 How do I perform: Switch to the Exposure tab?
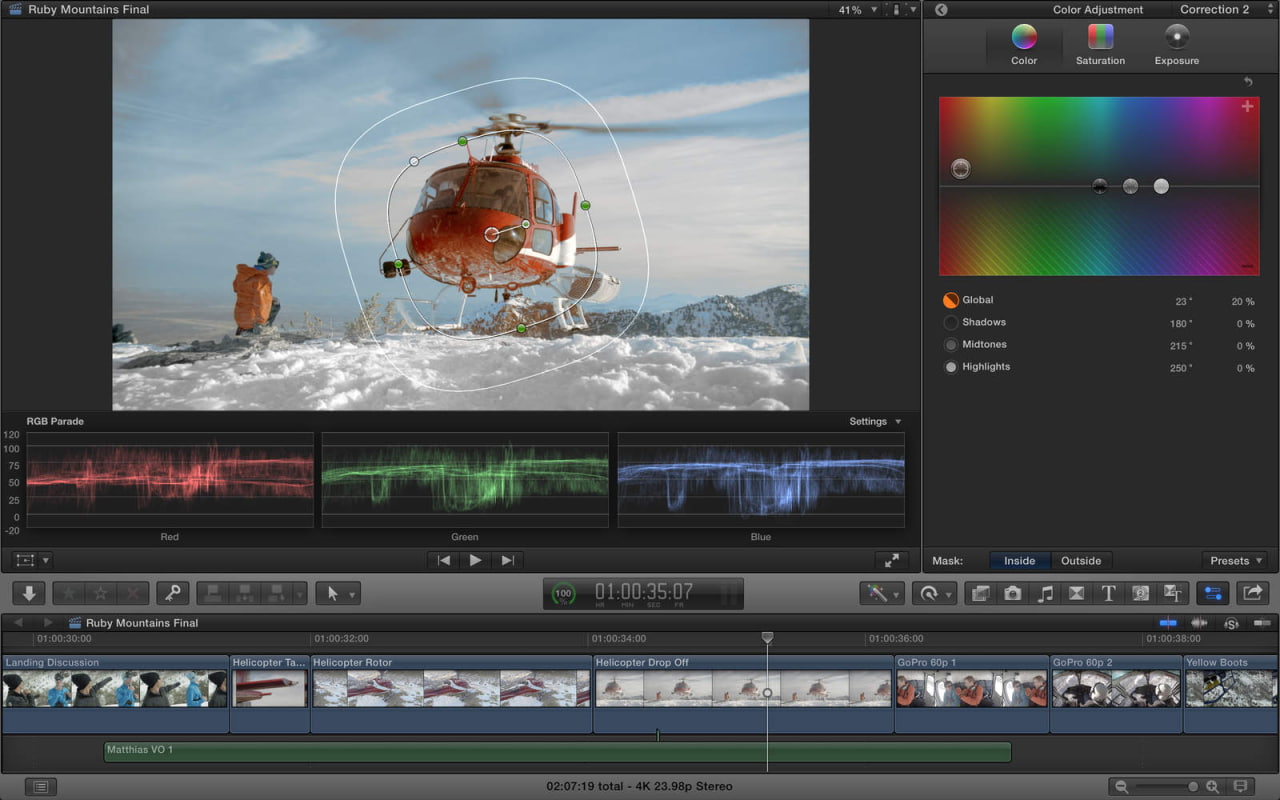(x=1176, y=45)
